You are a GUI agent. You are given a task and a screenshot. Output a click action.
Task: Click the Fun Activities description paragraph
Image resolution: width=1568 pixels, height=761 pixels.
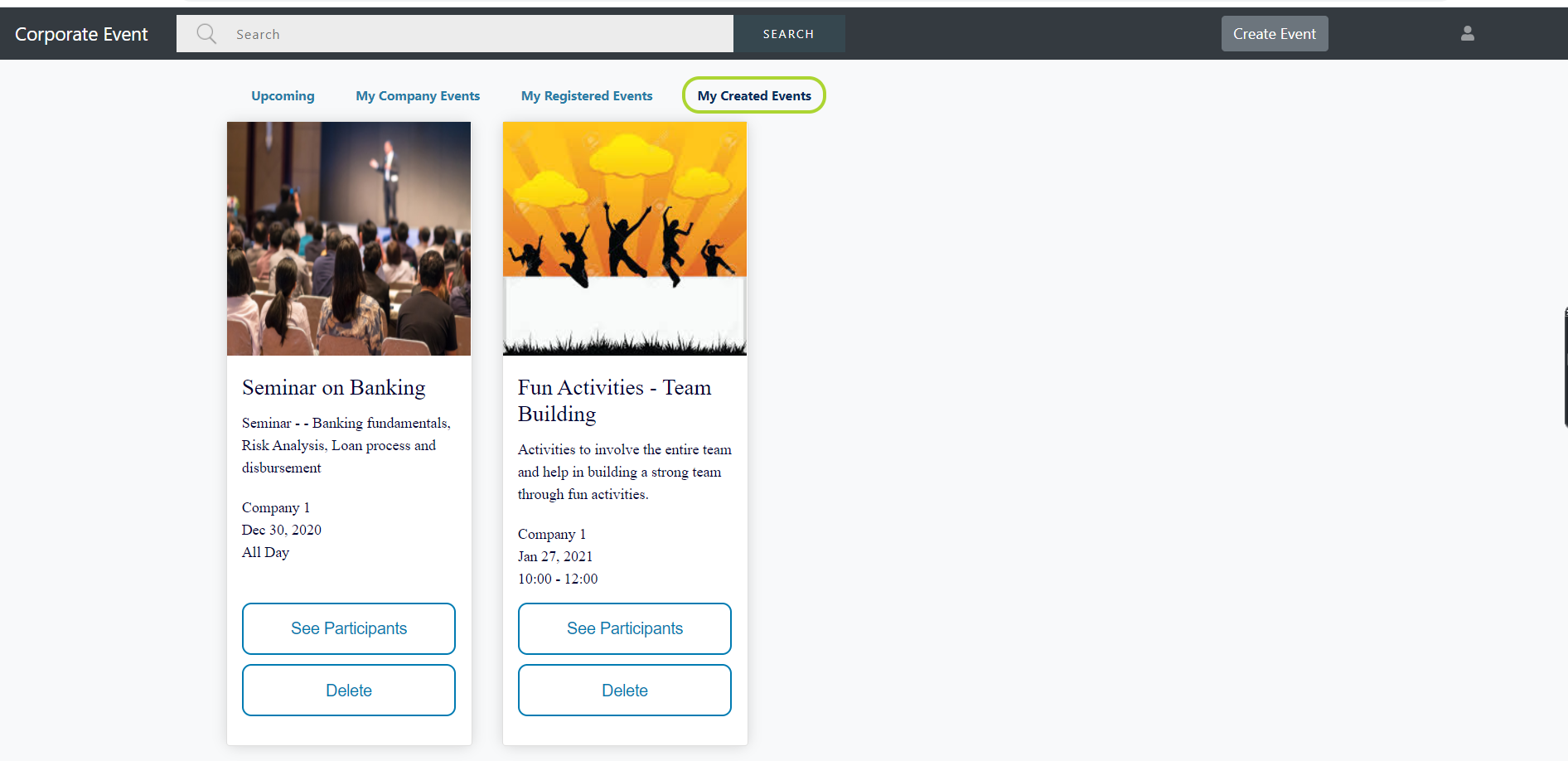[x=625, y=472]
